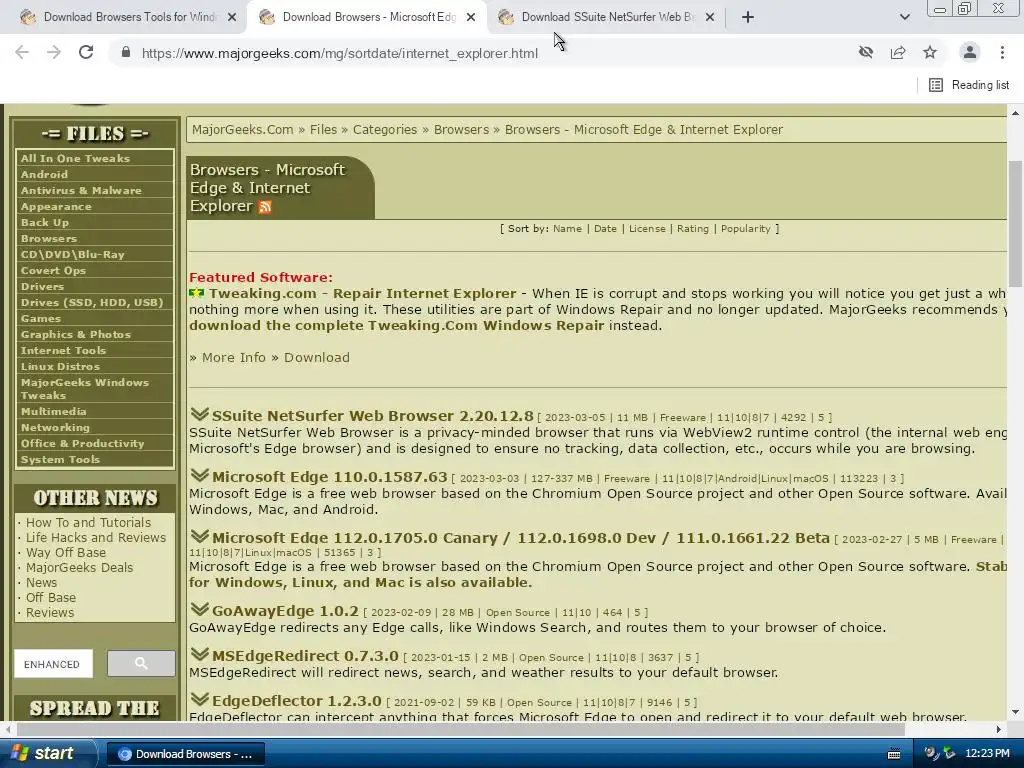The width and height of the screenshot is (1024, 768).
Task: Open the EdgeDeflector 1.2.3.0 link
Action: [x=296, y=701]
